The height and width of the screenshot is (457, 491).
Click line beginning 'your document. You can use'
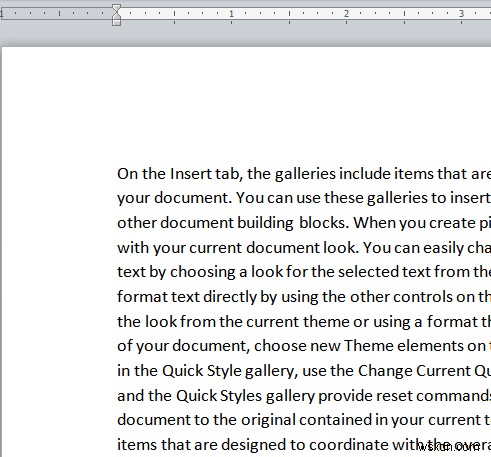pyautogui.click(x=304, y=198)
